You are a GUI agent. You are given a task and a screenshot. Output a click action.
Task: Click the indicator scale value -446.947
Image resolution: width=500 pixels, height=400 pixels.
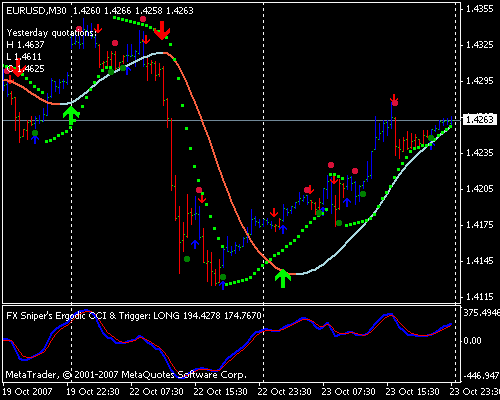482,376
